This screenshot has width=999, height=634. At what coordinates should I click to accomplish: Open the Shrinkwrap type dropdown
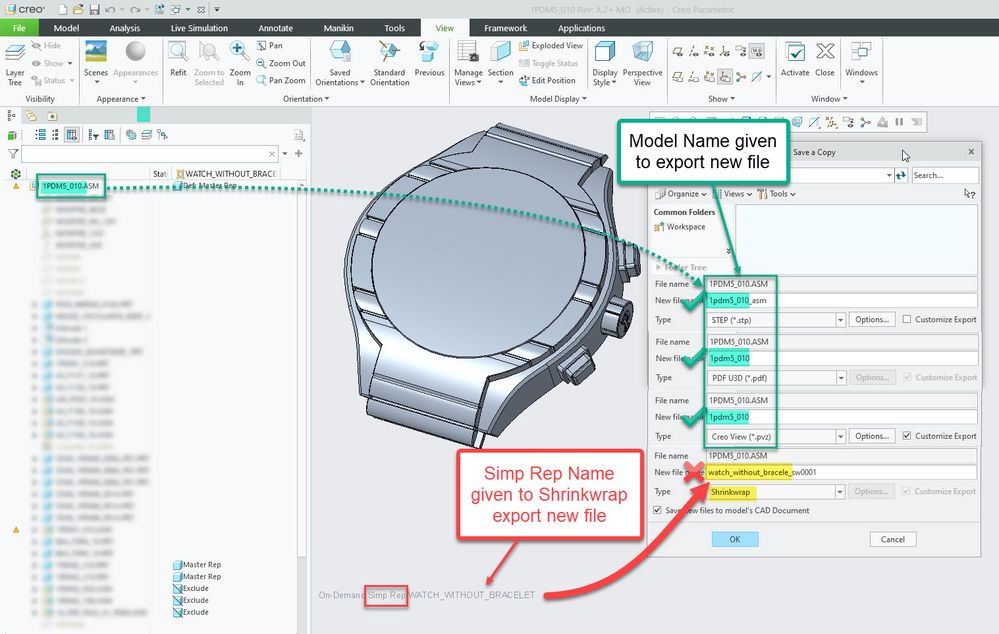coord(840,492)
